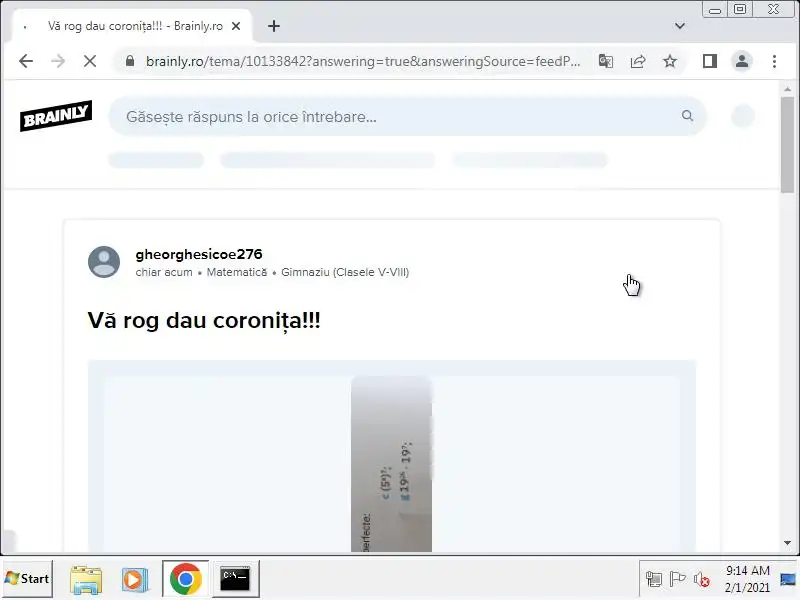The image size is (800, 600).
Task: Open File Explorer from the taskbar
Action: point(86,579)
